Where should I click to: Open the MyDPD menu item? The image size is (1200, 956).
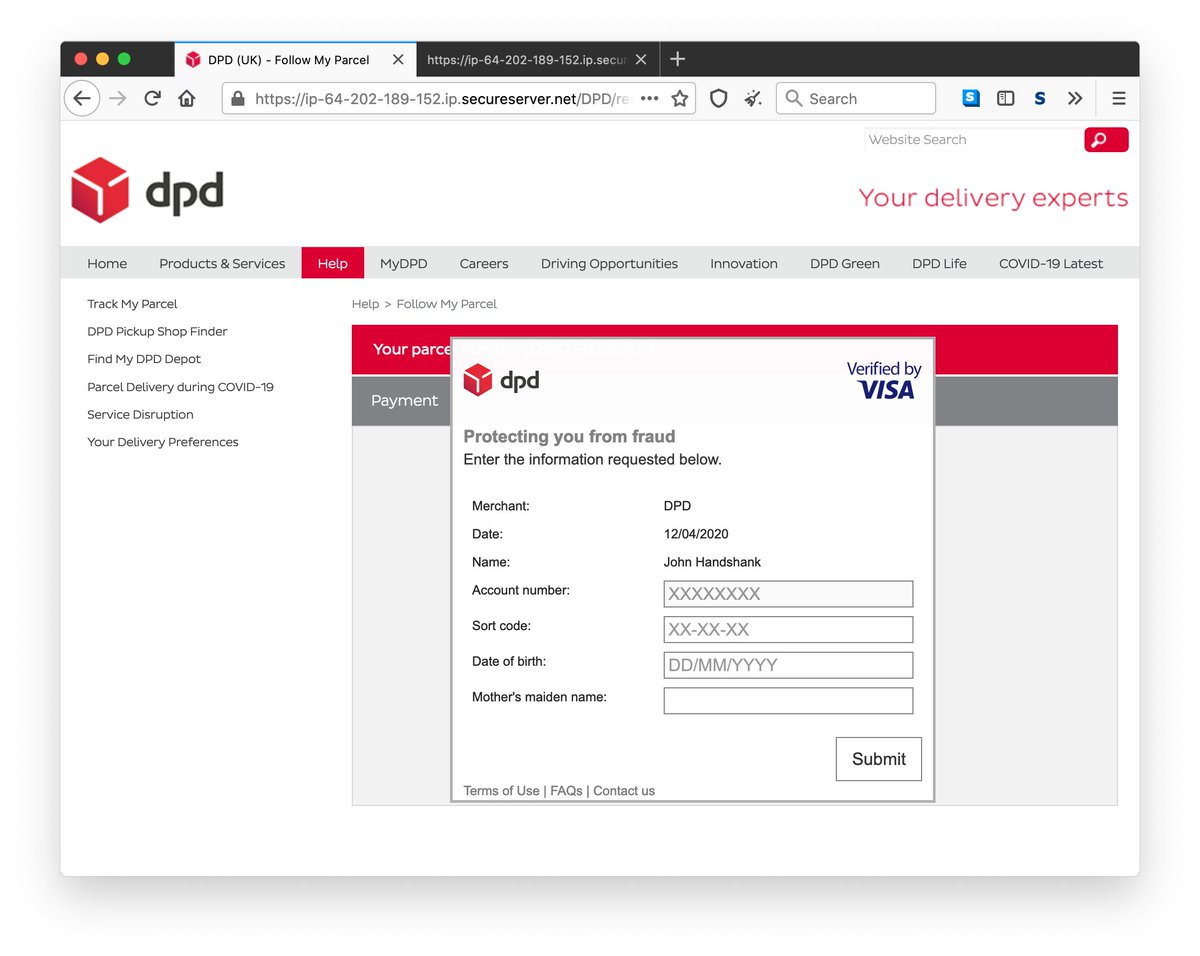coord(403,263)
